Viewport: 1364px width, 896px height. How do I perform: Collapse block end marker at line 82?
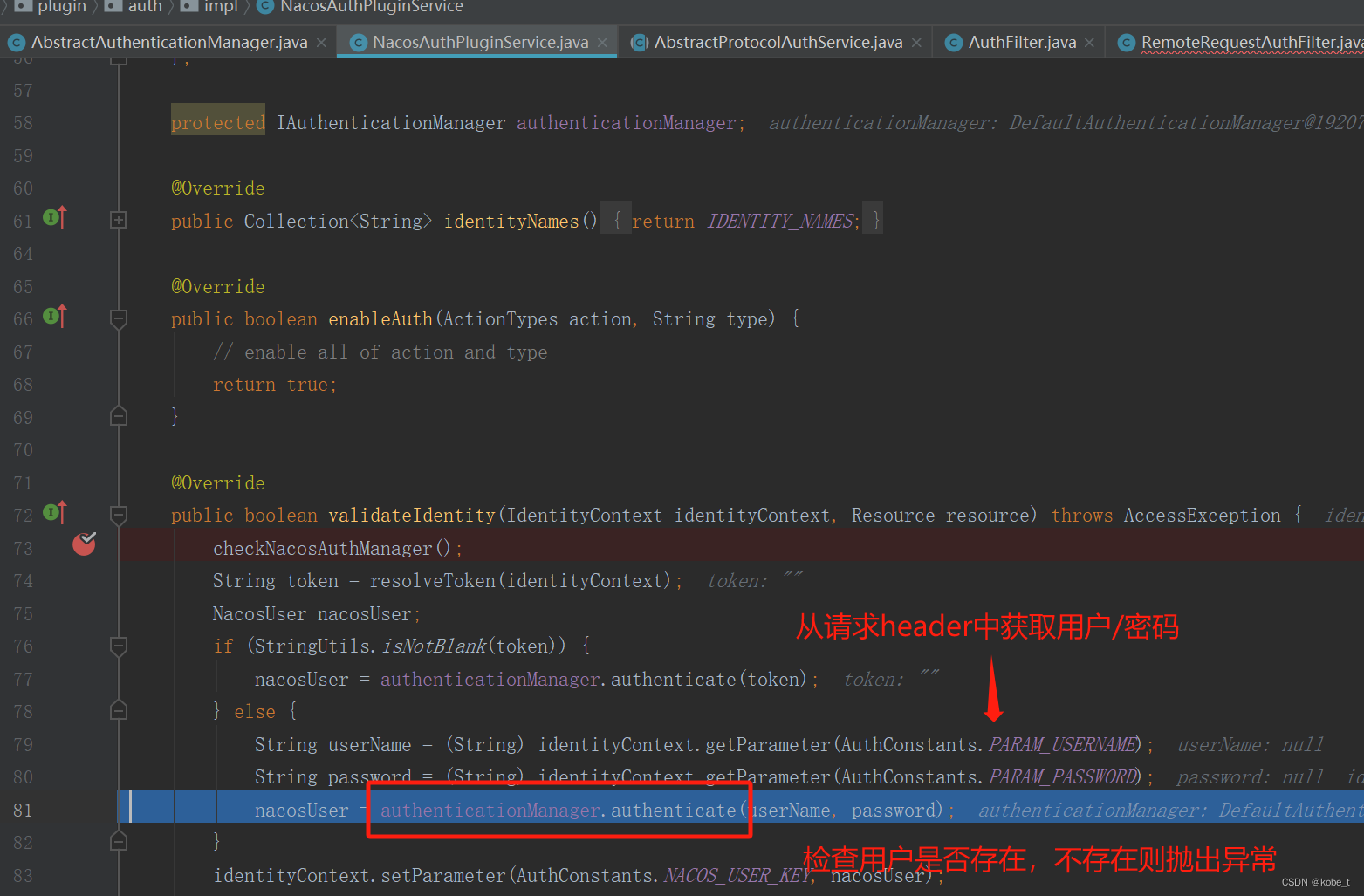[119, 841]
